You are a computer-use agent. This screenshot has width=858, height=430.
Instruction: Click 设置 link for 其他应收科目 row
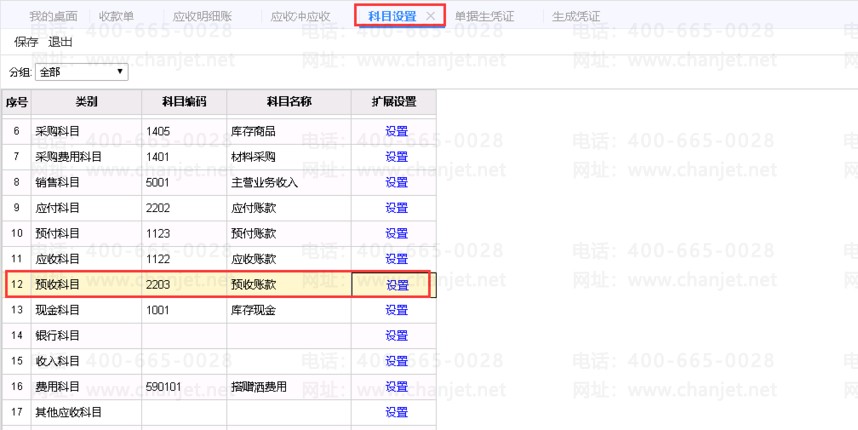pos(397,412)
